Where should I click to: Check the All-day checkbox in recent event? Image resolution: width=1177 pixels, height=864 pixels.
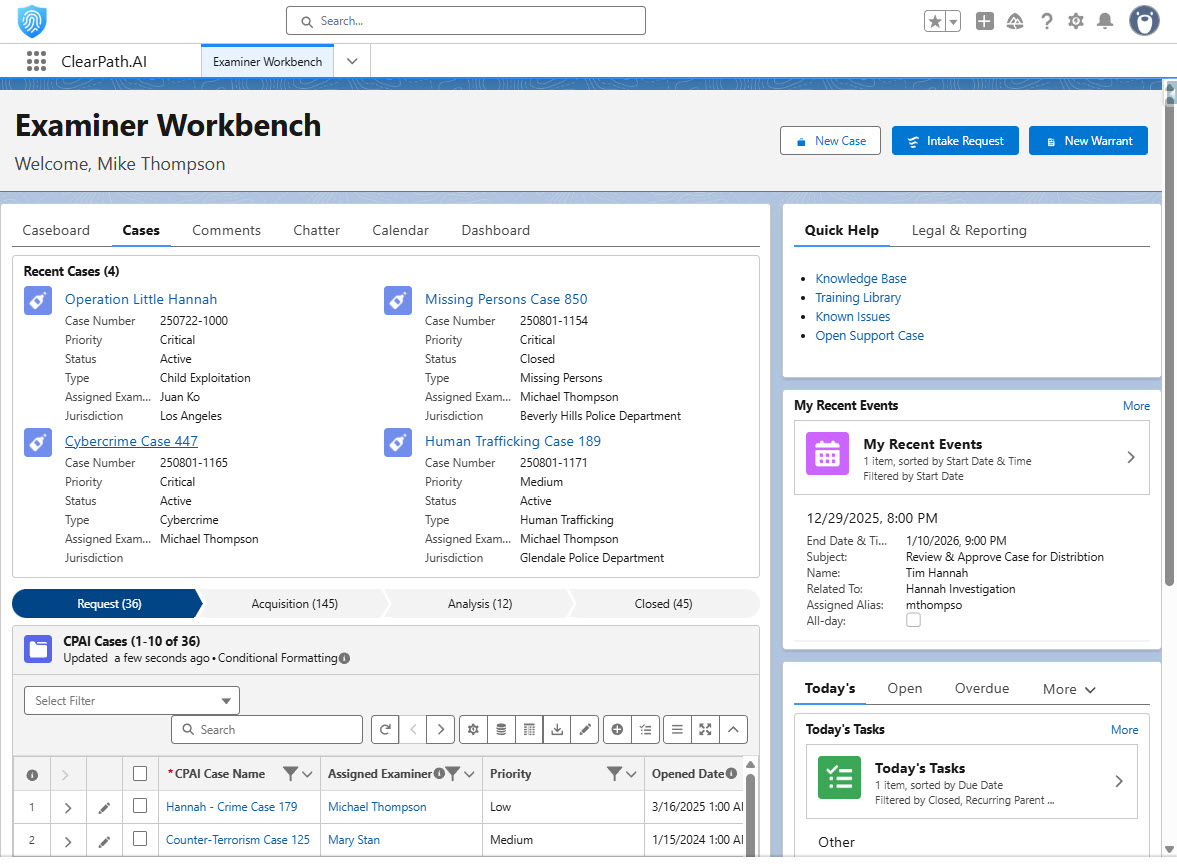click(913, 620)
